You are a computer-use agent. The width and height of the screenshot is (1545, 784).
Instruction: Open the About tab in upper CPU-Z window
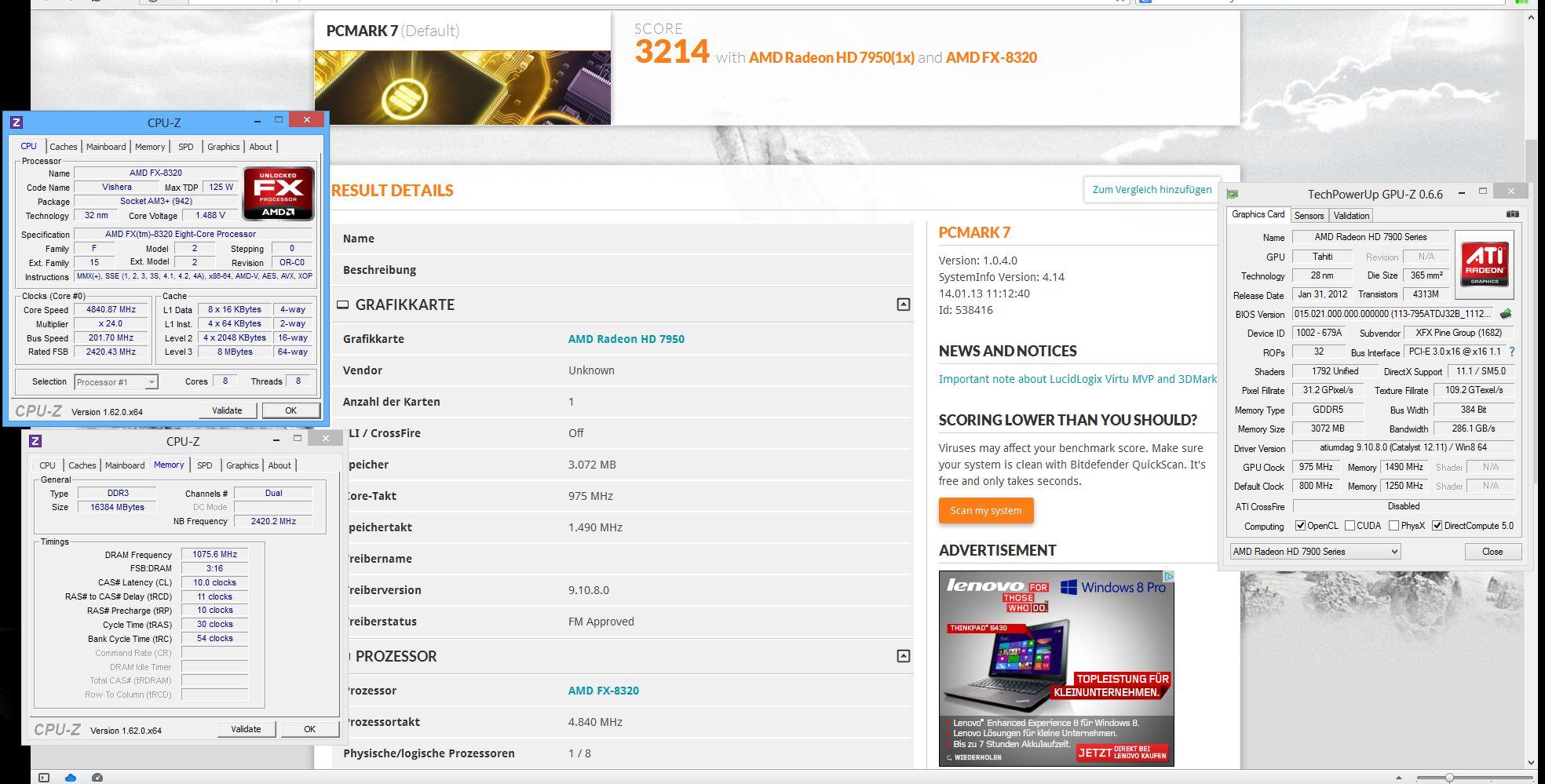click(261, 147)
